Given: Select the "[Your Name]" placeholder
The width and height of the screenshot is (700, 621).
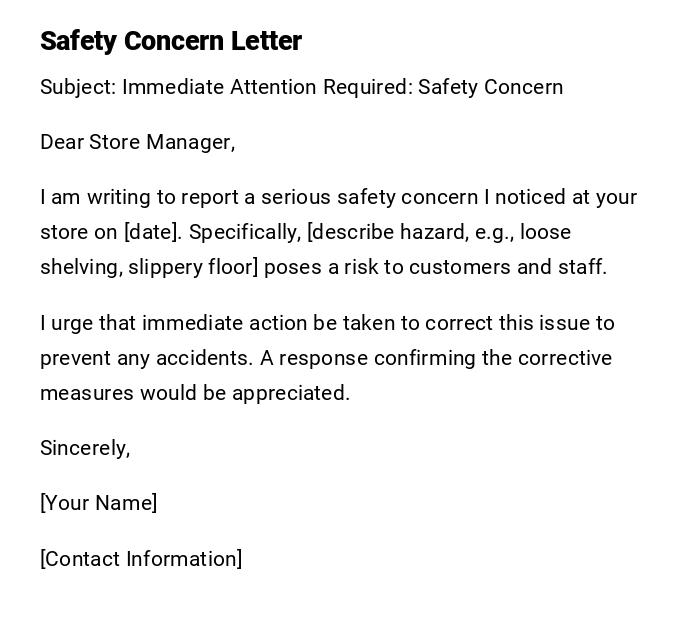Looking at the screenshot, I should [99, 503].
